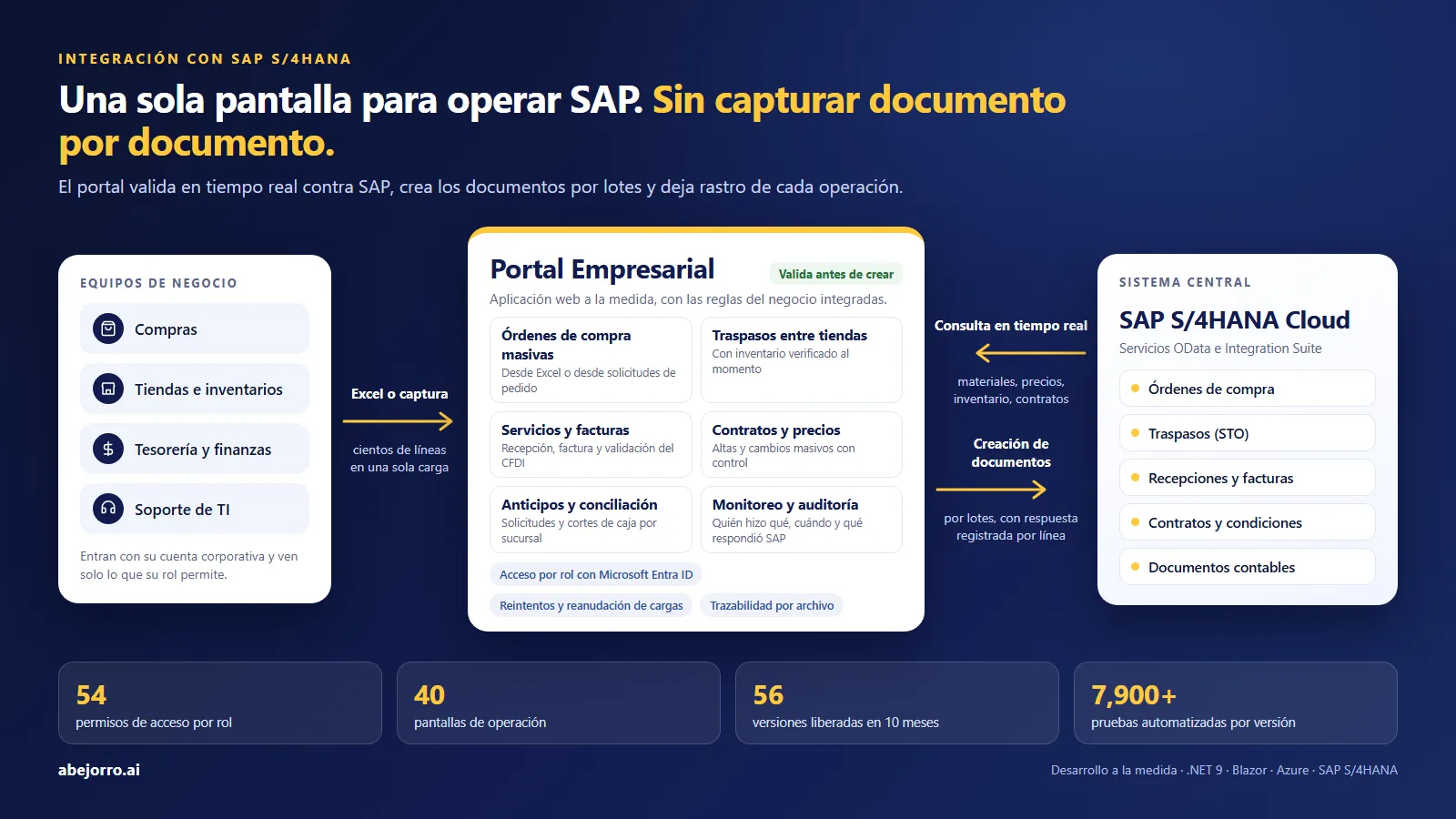Image resolution: width=1456 pixels, height=819 pixels.
Task: Click the 'Excel o captura' label
Action: pyautogui.click(x=399, y=394)
